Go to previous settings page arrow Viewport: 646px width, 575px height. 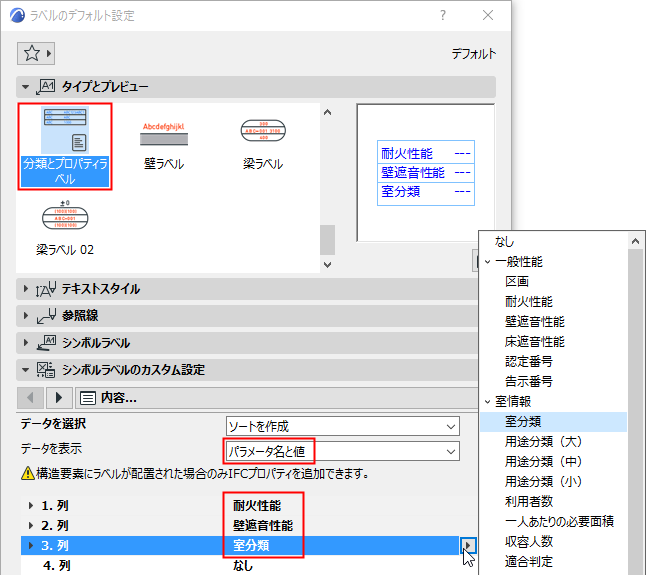(x=30, y=397)
